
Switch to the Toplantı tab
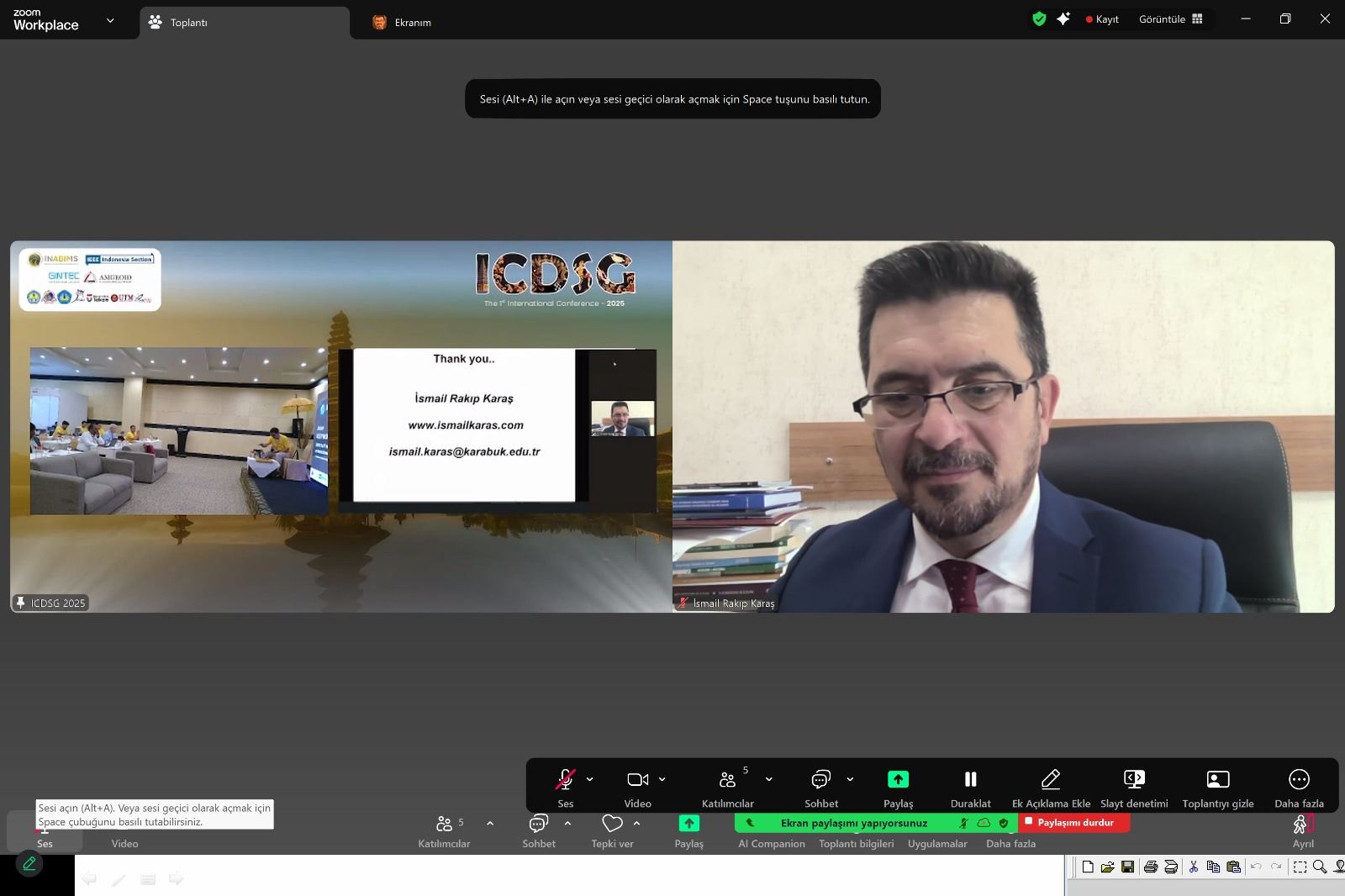[244, 23]
